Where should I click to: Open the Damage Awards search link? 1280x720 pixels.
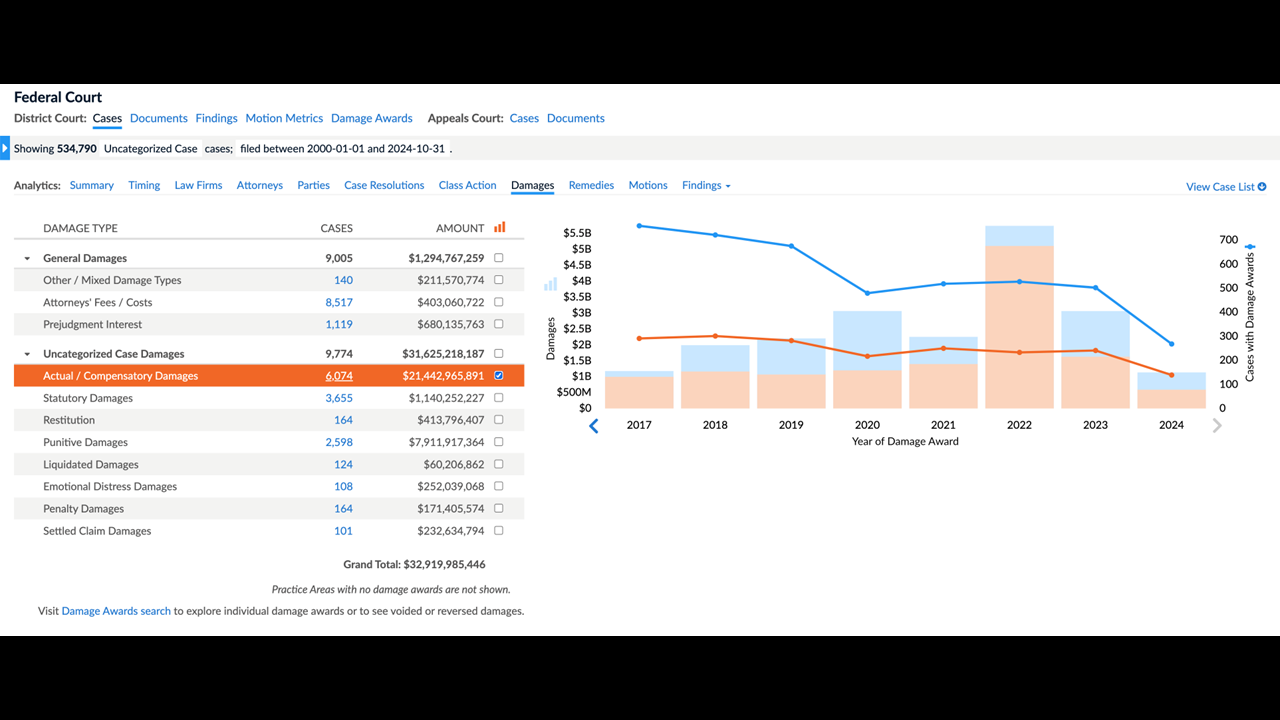116,611
